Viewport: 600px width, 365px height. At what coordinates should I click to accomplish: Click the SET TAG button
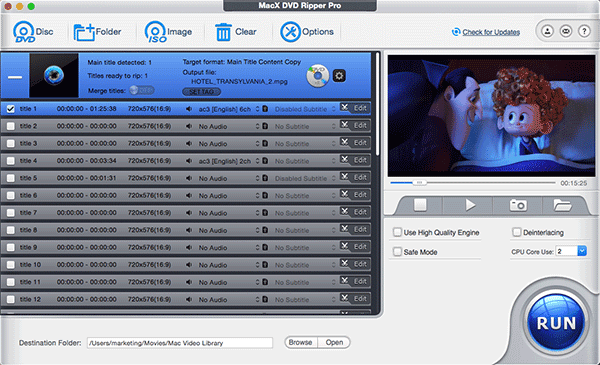[x=202, y=92]
